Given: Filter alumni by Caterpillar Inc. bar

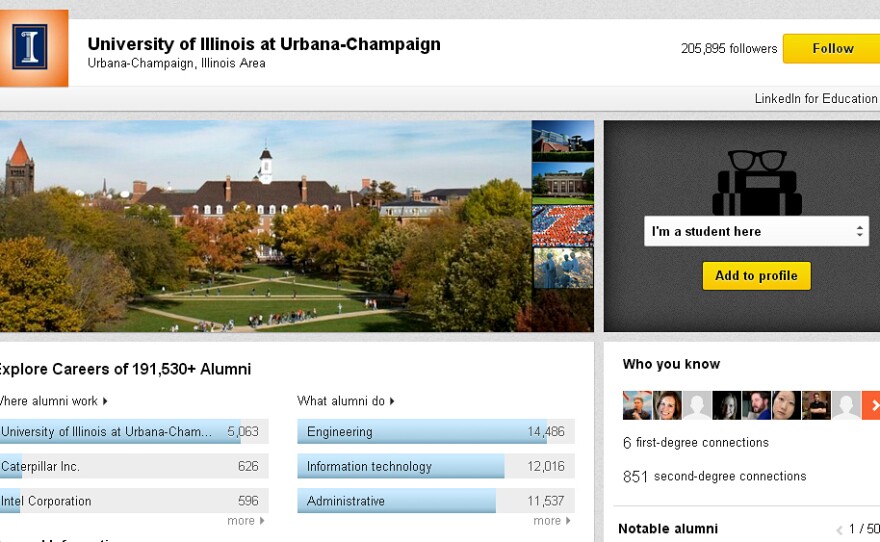Looking at the screenshot, I should point(134,466).
